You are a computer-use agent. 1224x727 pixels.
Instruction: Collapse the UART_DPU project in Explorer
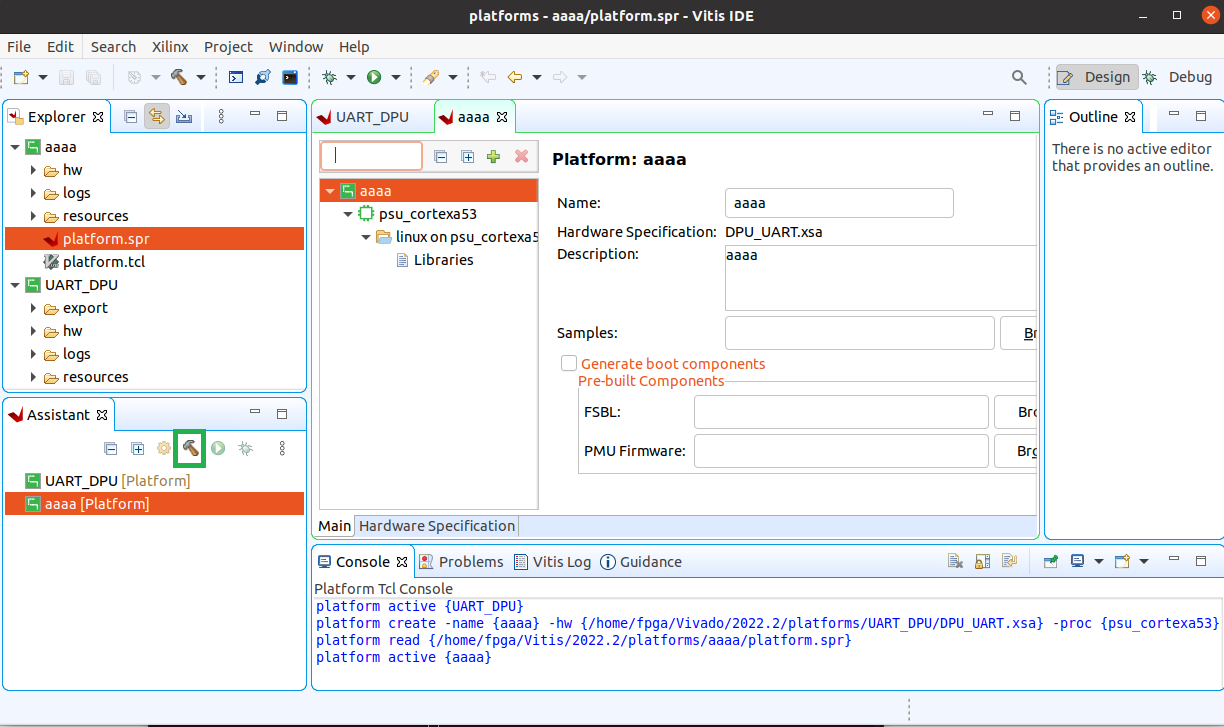click(15, 285)
